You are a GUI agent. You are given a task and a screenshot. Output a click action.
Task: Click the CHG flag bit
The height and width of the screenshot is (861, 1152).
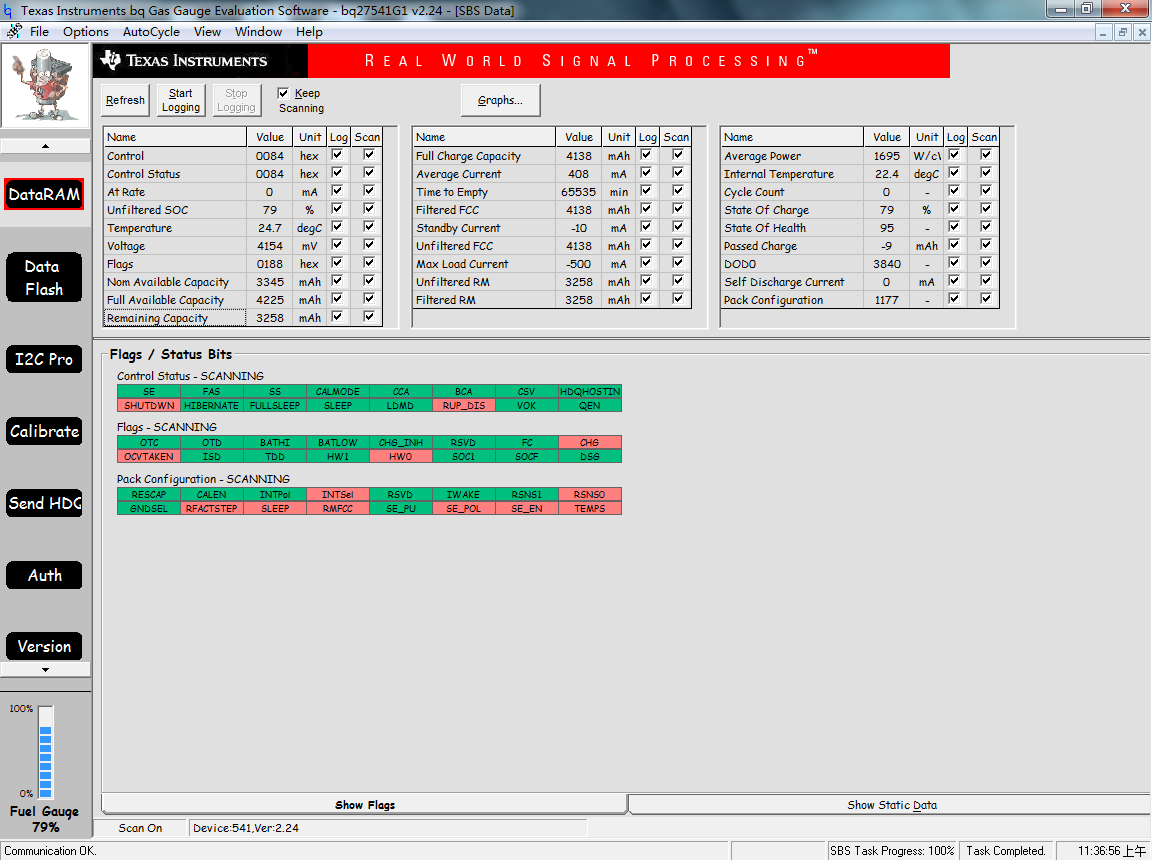589,443
